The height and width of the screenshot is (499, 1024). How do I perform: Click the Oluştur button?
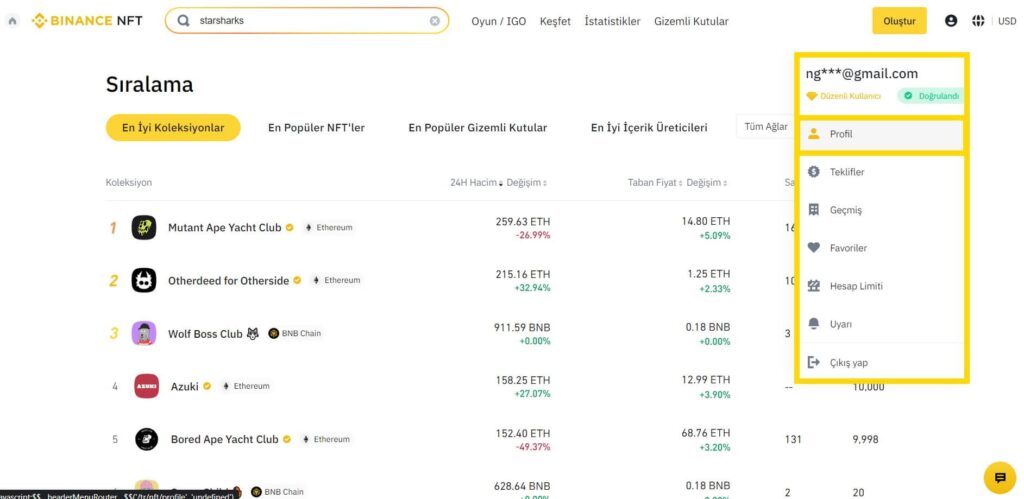pos(899,21)
